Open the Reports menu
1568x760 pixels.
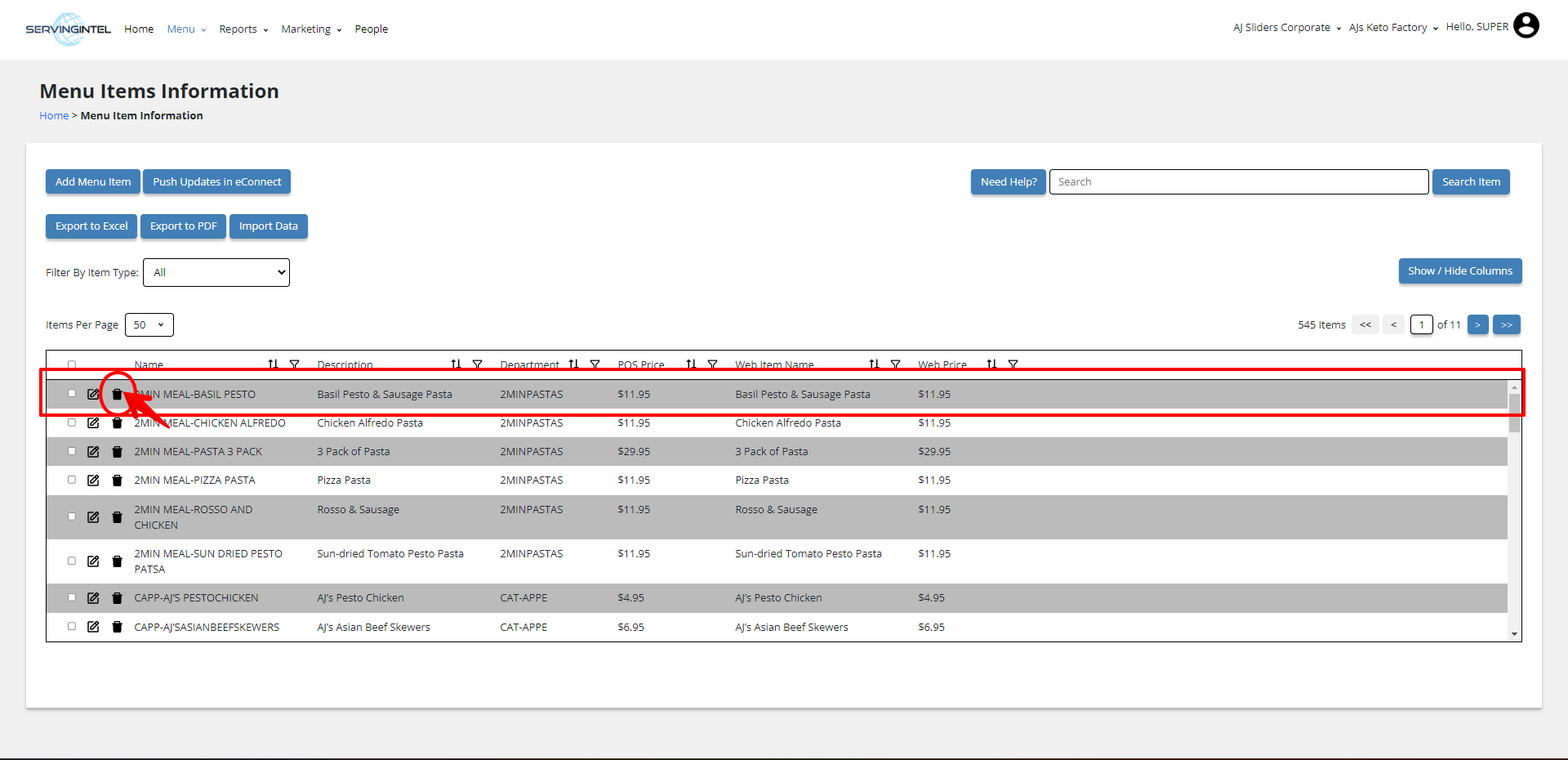pos(243,29)
